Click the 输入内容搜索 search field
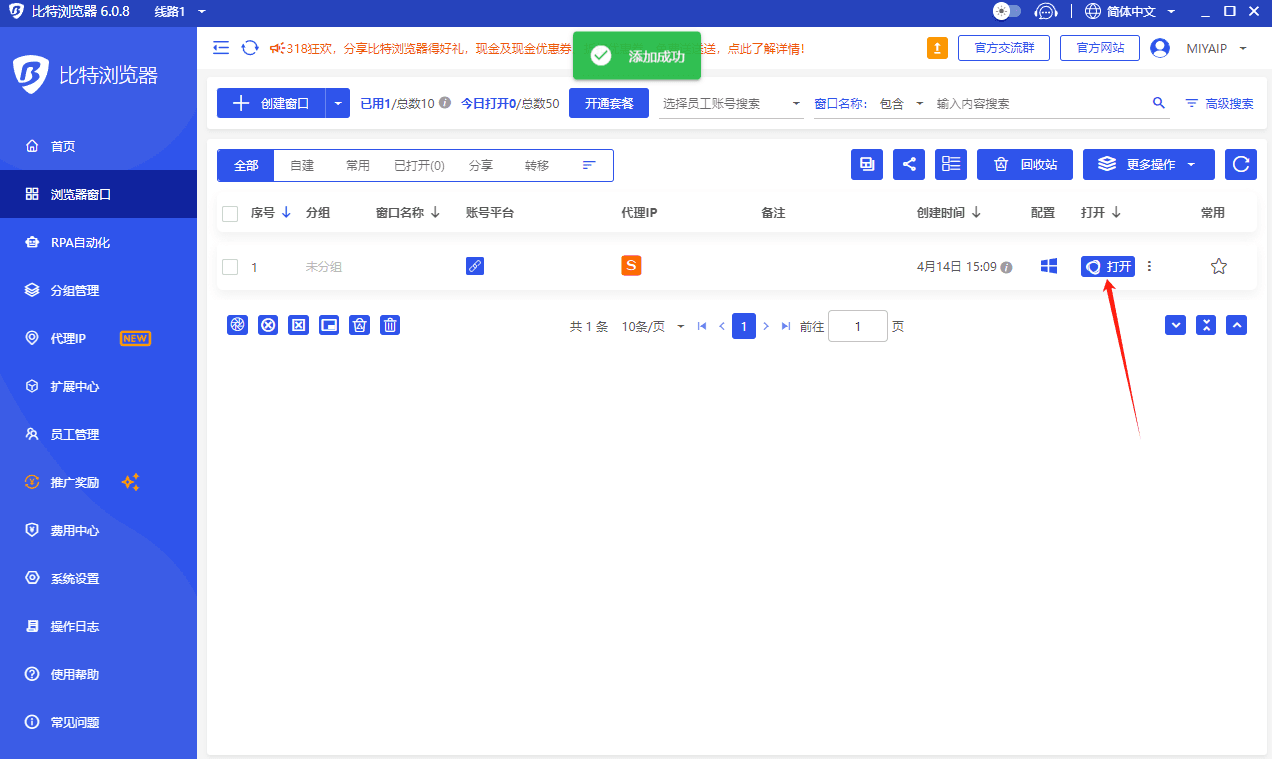1272x759 pixels. point(1040,103)
